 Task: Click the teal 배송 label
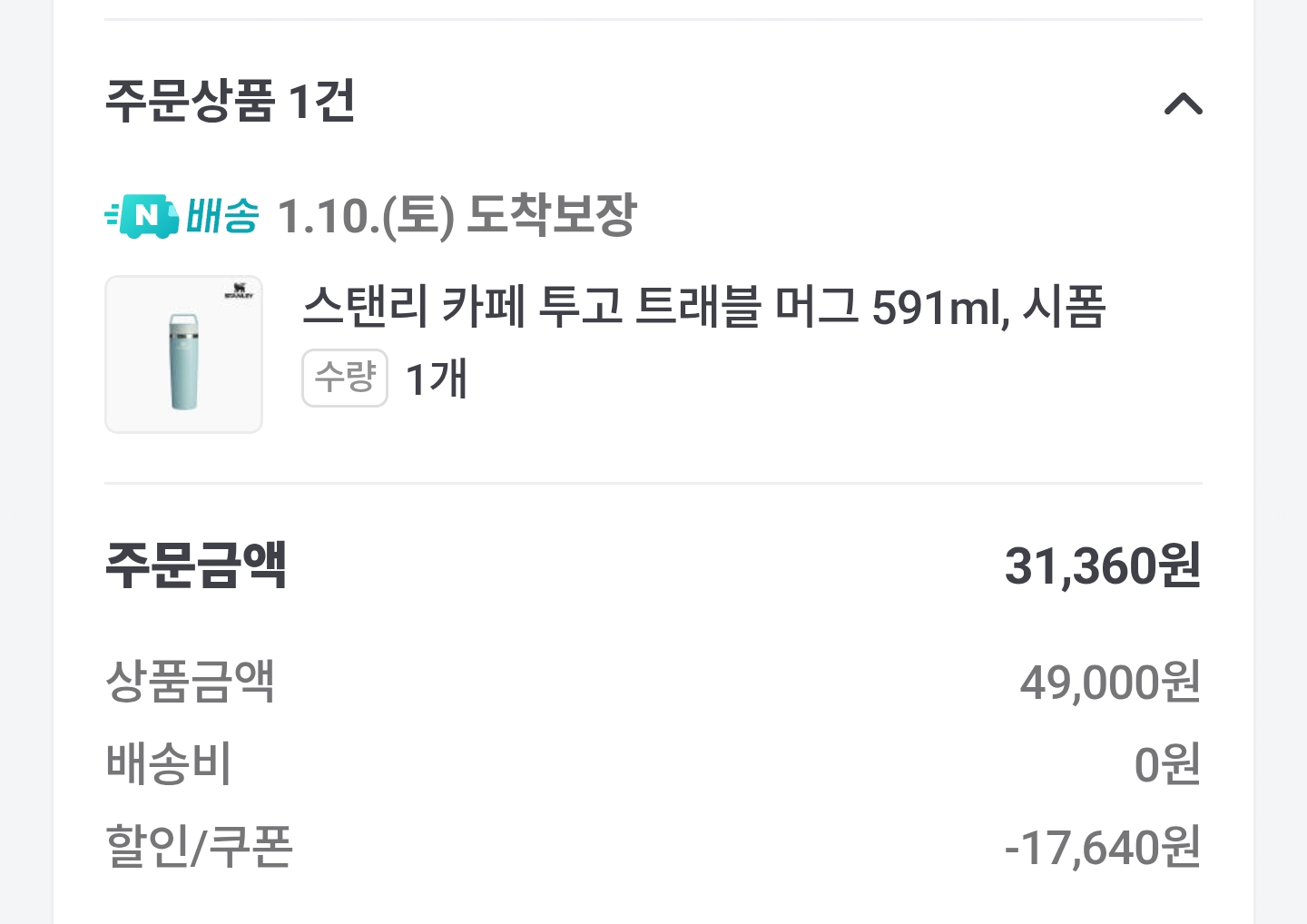point(222,216)
